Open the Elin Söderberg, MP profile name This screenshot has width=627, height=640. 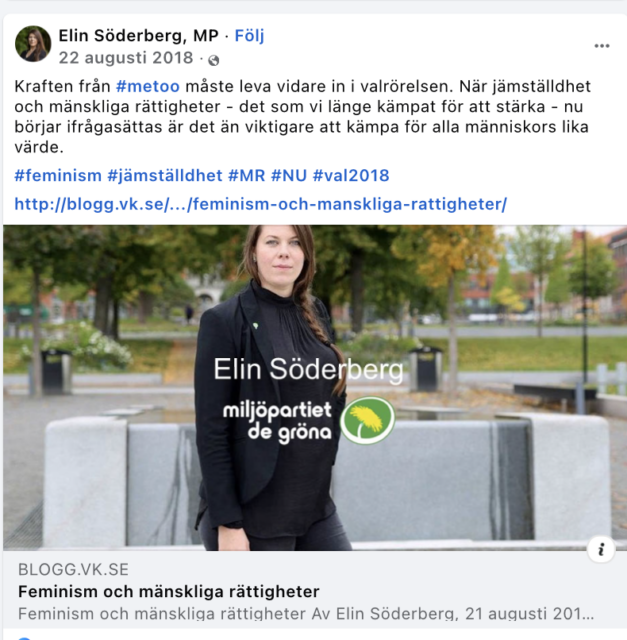[138, 36]
